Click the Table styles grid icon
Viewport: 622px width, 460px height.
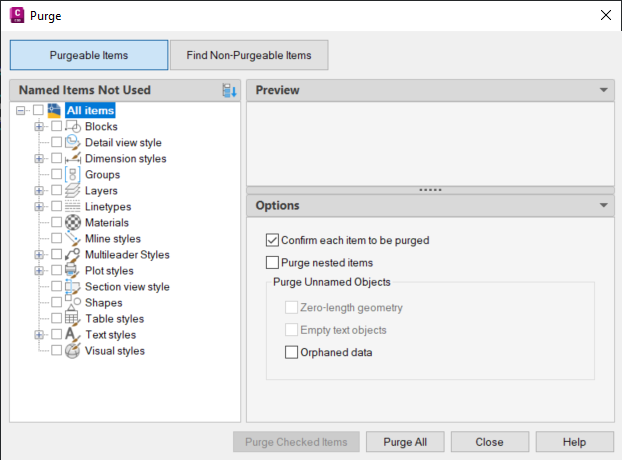coord(73,318)
